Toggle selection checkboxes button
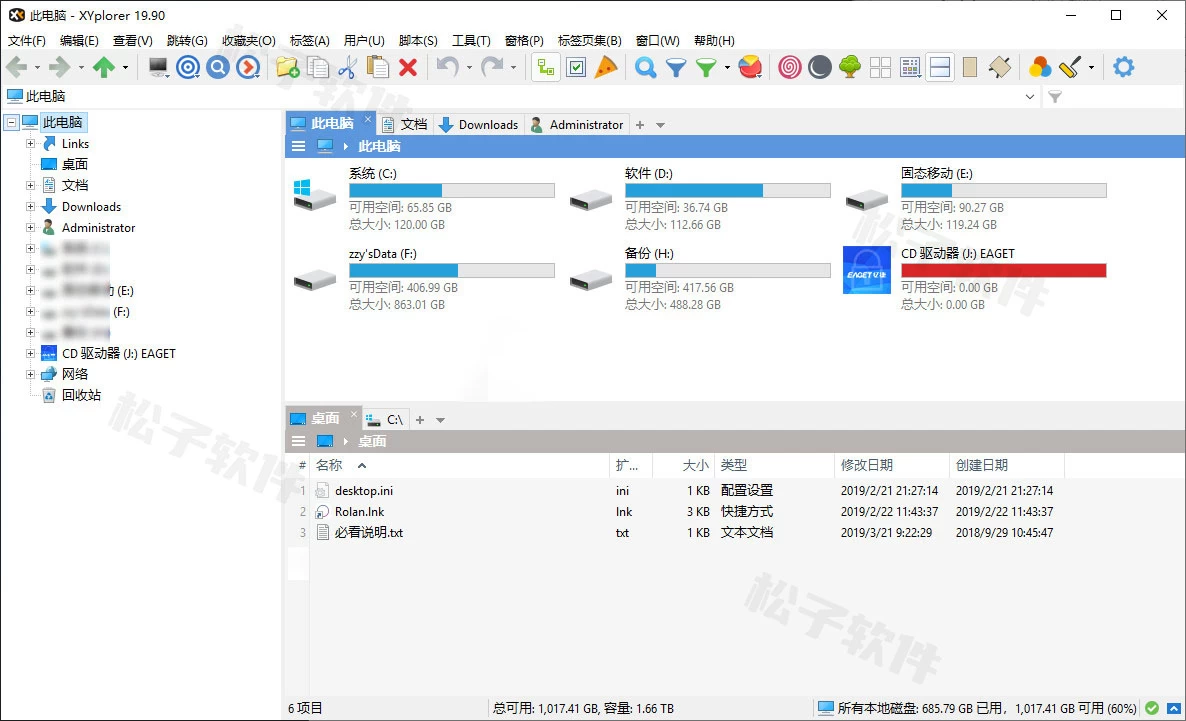The image size is (1186, 721). (x=576, y=67)
